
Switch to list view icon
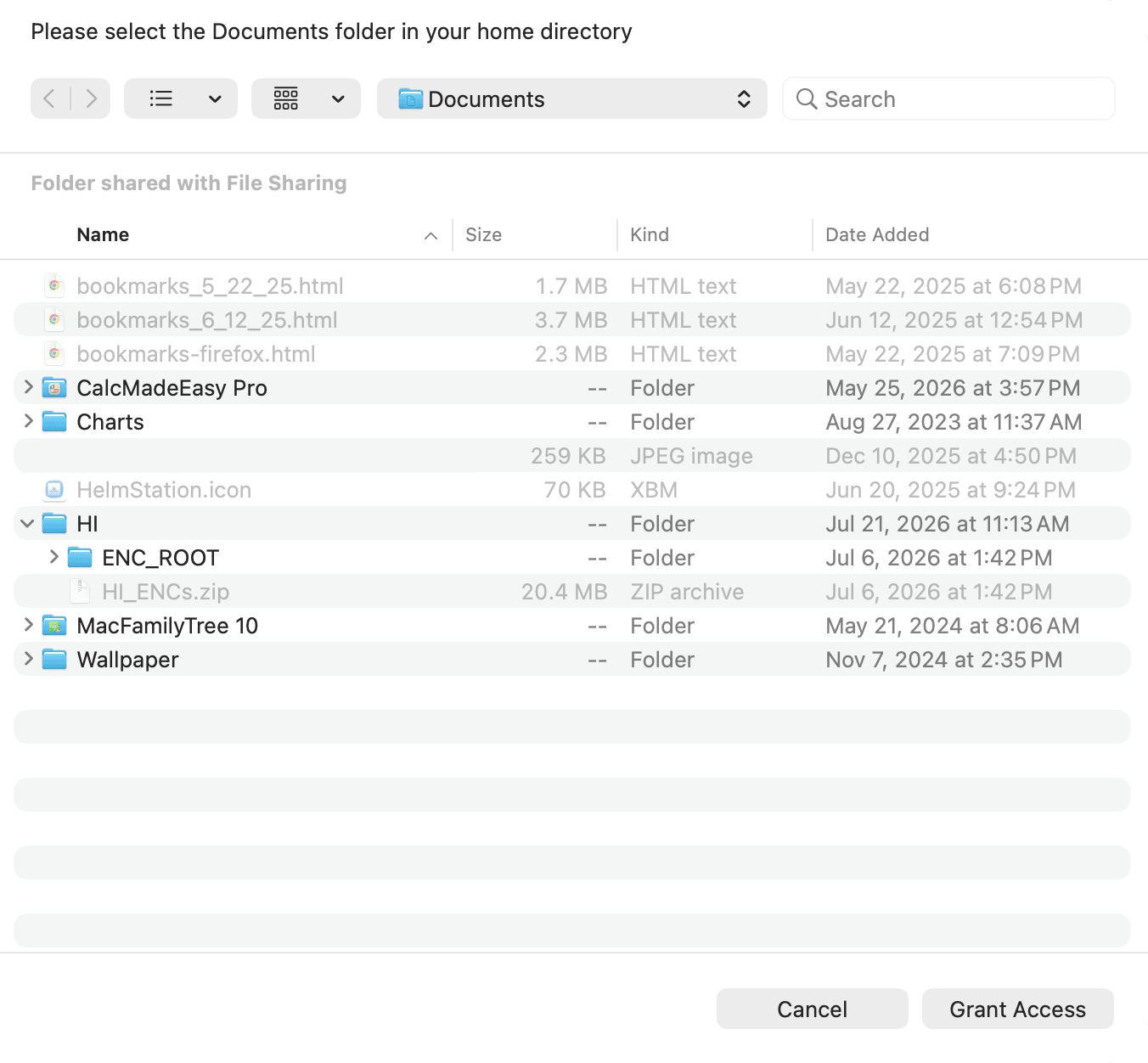(x=160, y=98)
